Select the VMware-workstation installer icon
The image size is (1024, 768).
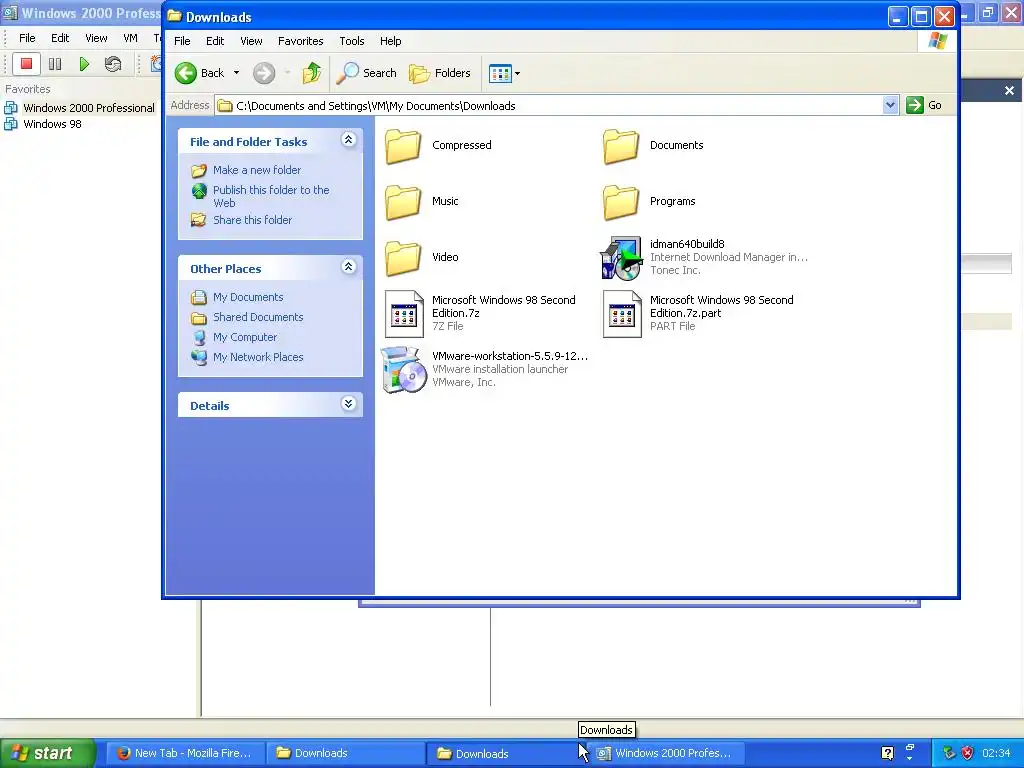(x=404, y=370)
